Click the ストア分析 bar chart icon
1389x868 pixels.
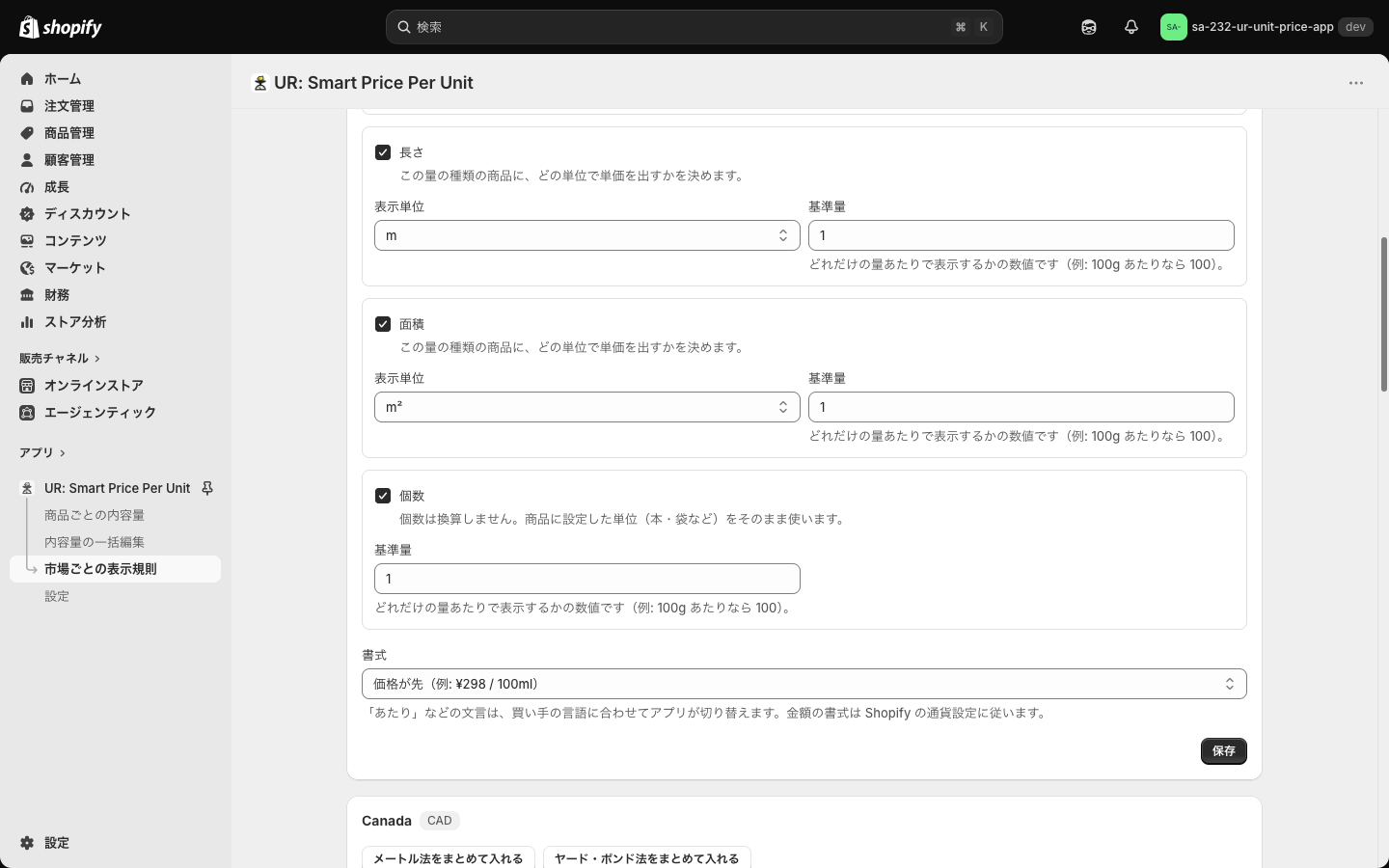[27, 322]
